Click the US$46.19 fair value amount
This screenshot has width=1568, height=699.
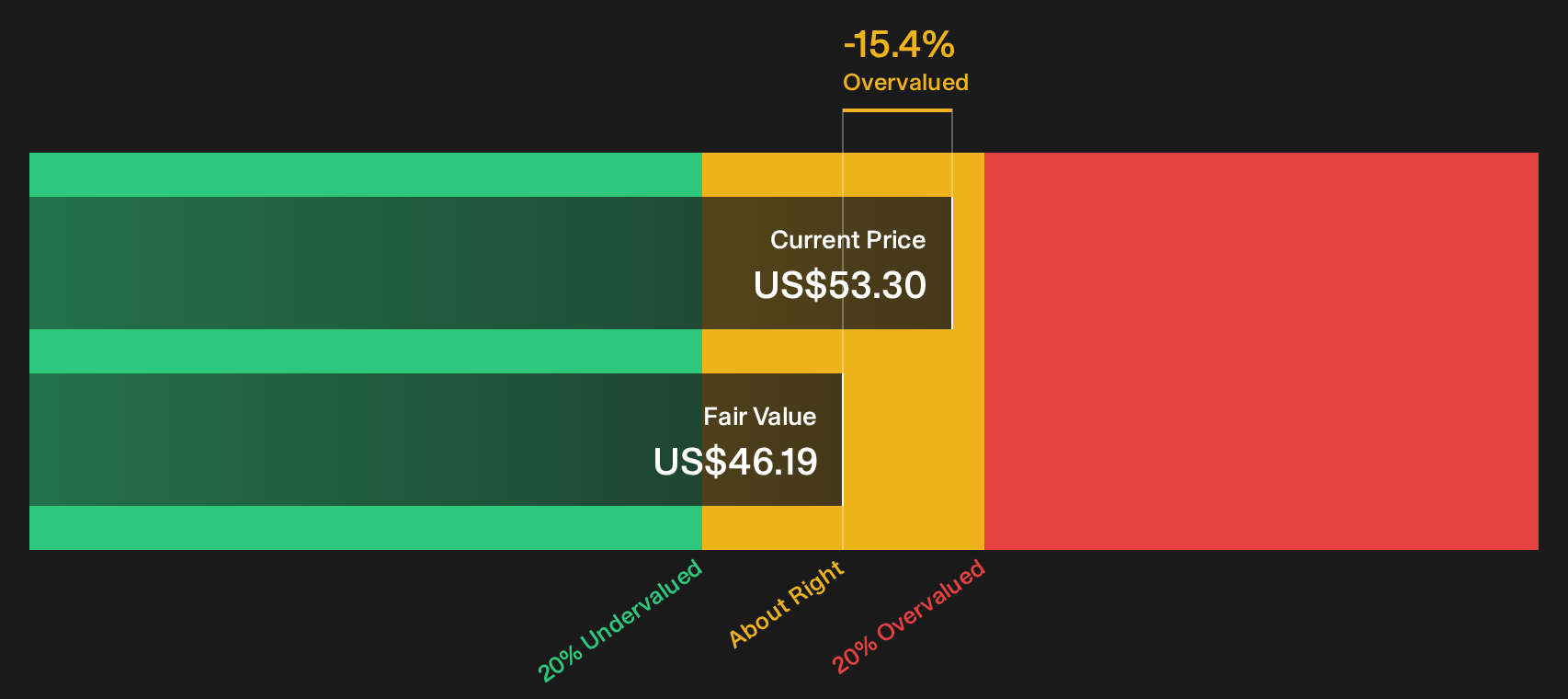[735, 462]
